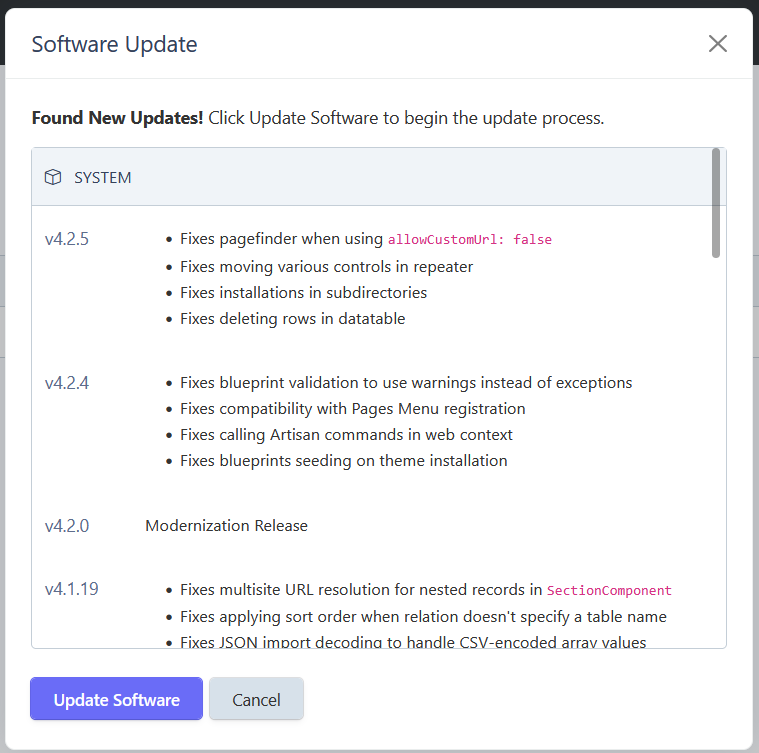Viewport: 759px width, 753px height.
Task: Select the v4.2.5 version label
Action: tap(67, 239)
